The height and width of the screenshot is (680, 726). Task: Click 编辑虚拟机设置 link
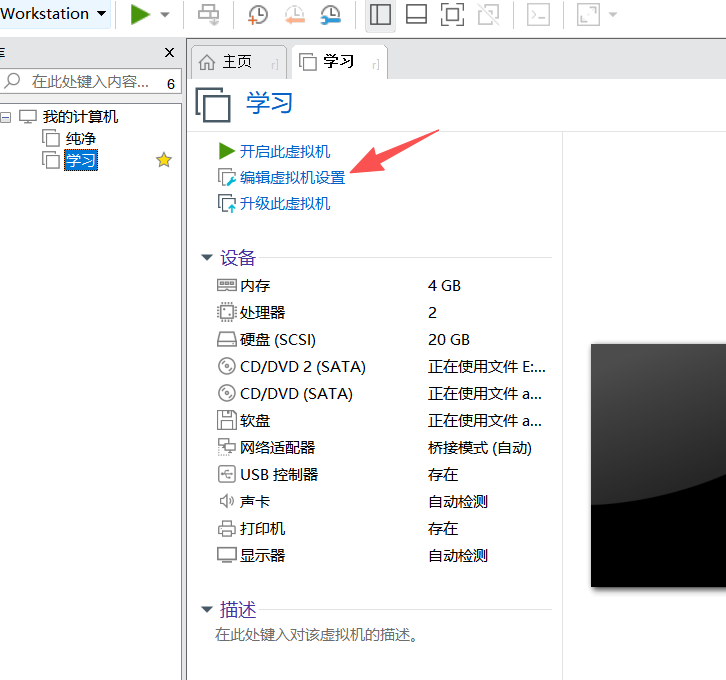pyautogui.click(x=292, y=178)
